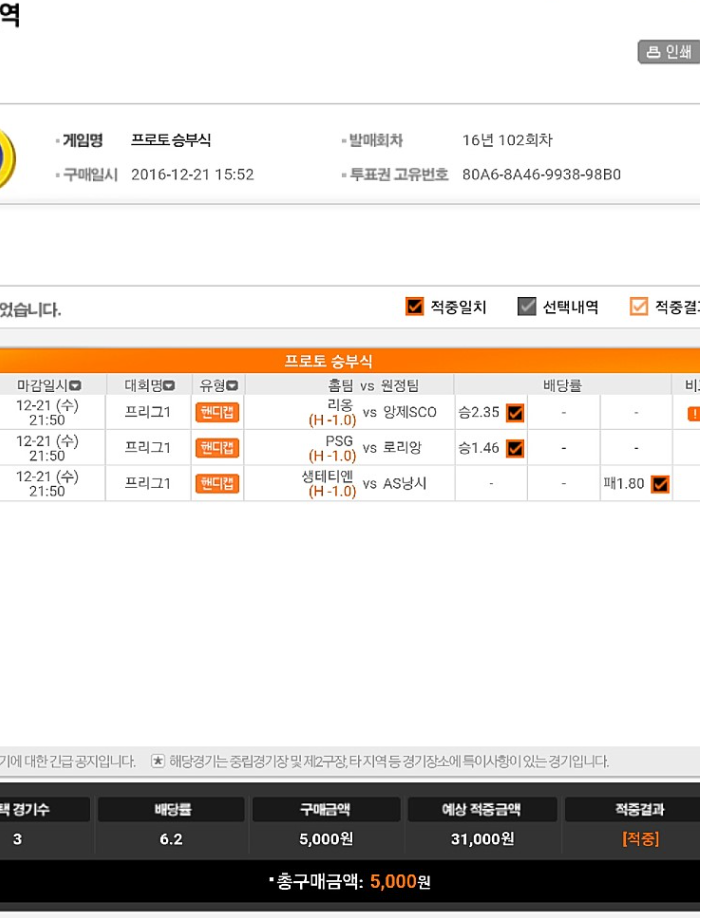Viewport: 703px width, 918px height.
Task: Click the 구매금액 summary header
Action: [x=326, y=809]
